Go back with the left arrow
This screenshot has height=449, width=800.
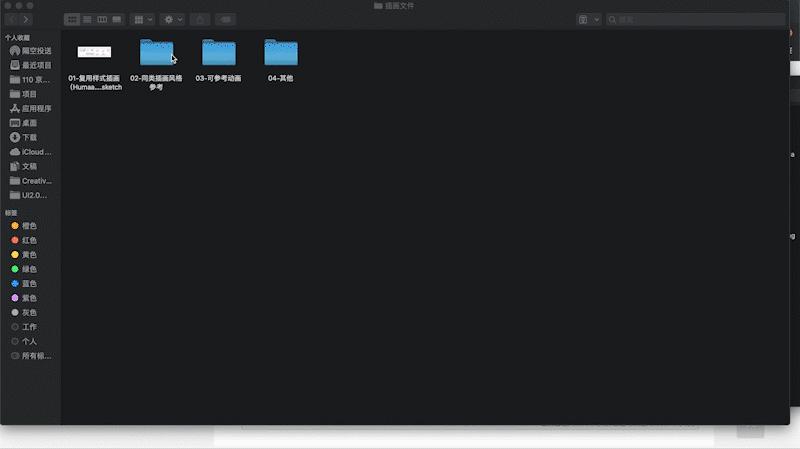(12, 19)
